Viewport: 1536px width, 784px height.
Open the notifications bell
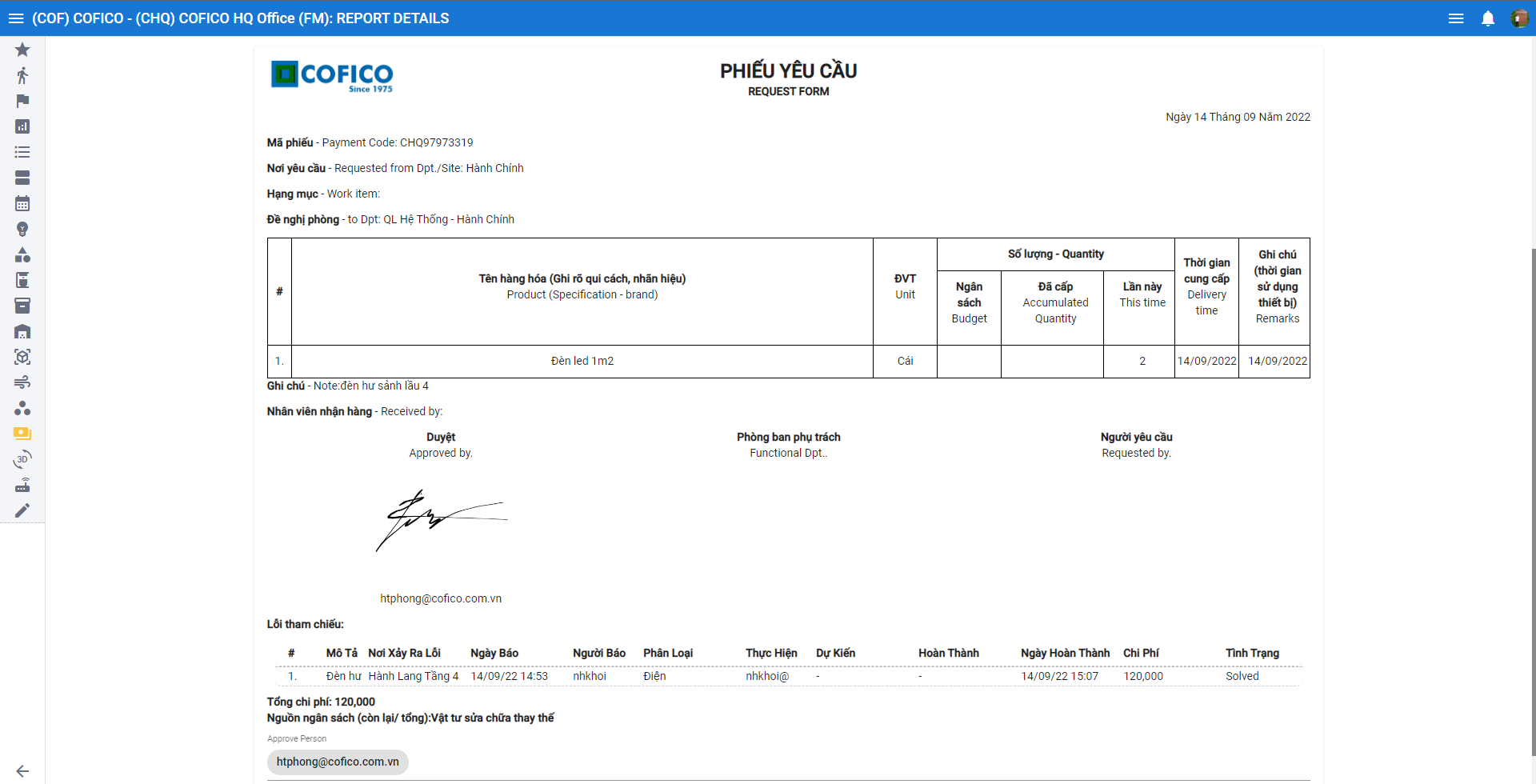1488,18
